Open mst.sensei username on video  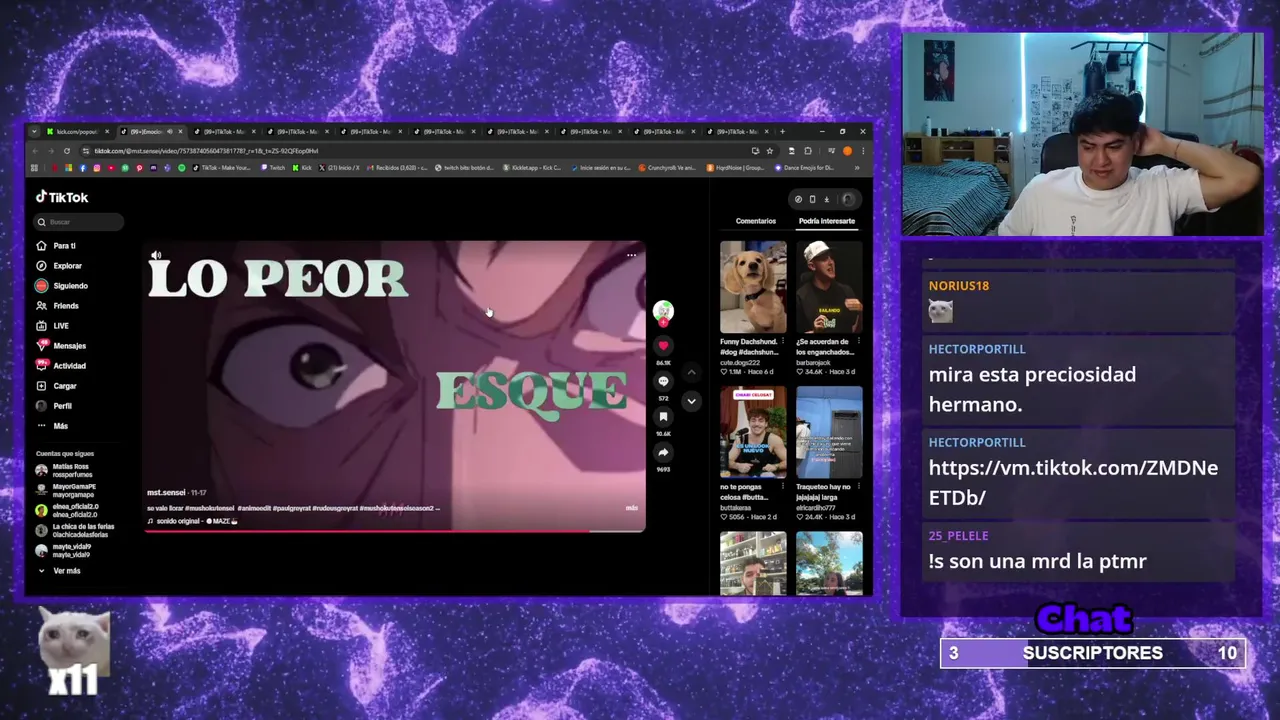(x=166, y=493)
